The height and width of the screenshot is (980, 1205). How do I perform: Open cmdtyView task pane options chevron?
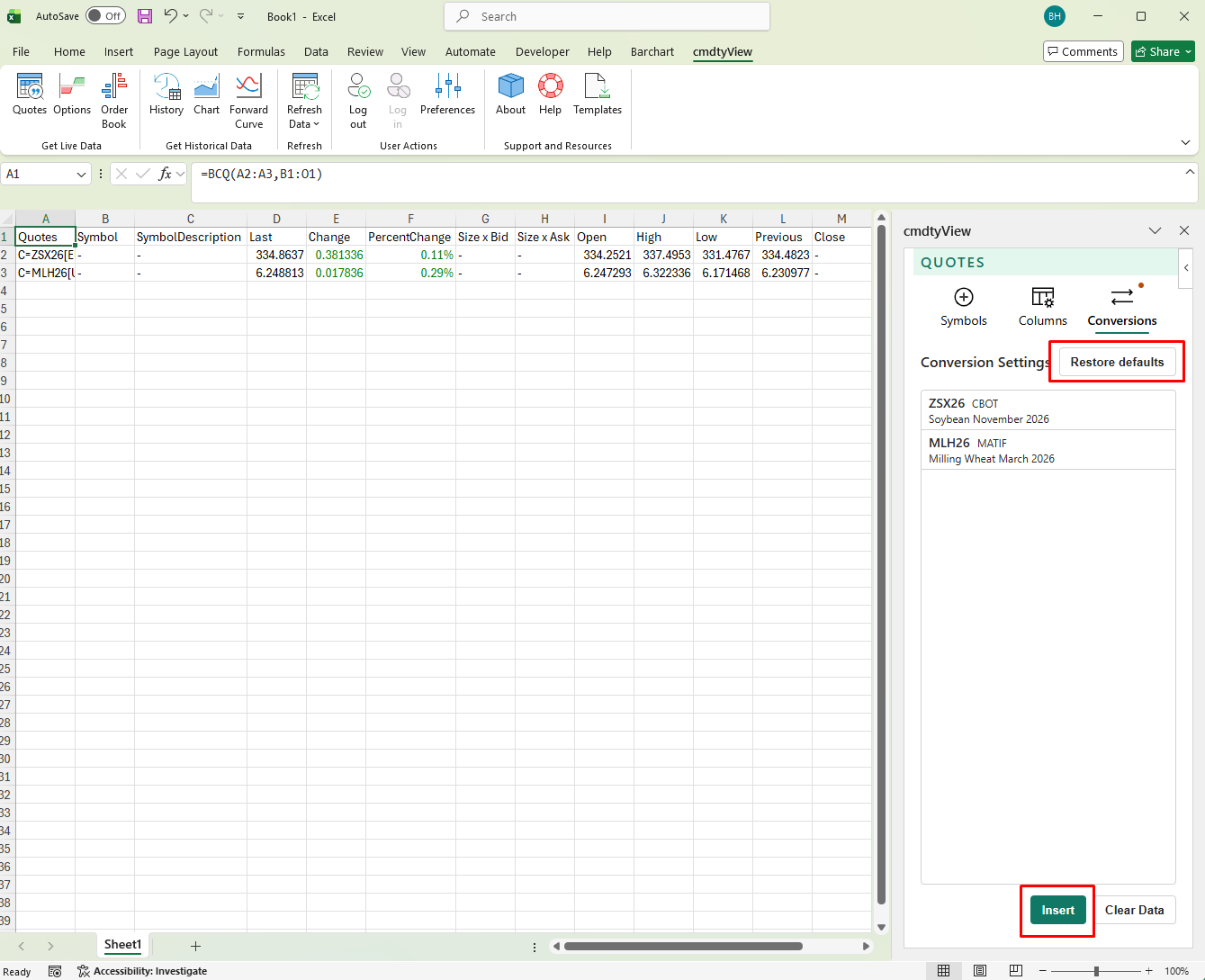tap(1155, 231)
